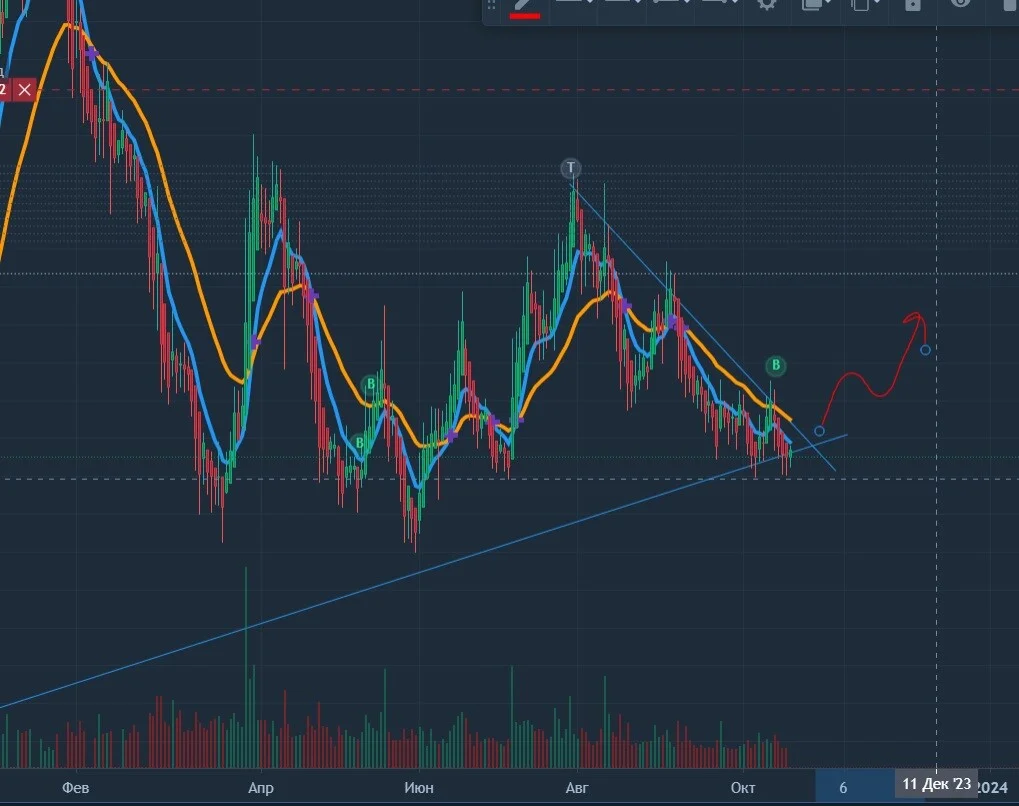Select the B marker on the blue average line
The image size is (1019, 806).
(x=359, y=443)
